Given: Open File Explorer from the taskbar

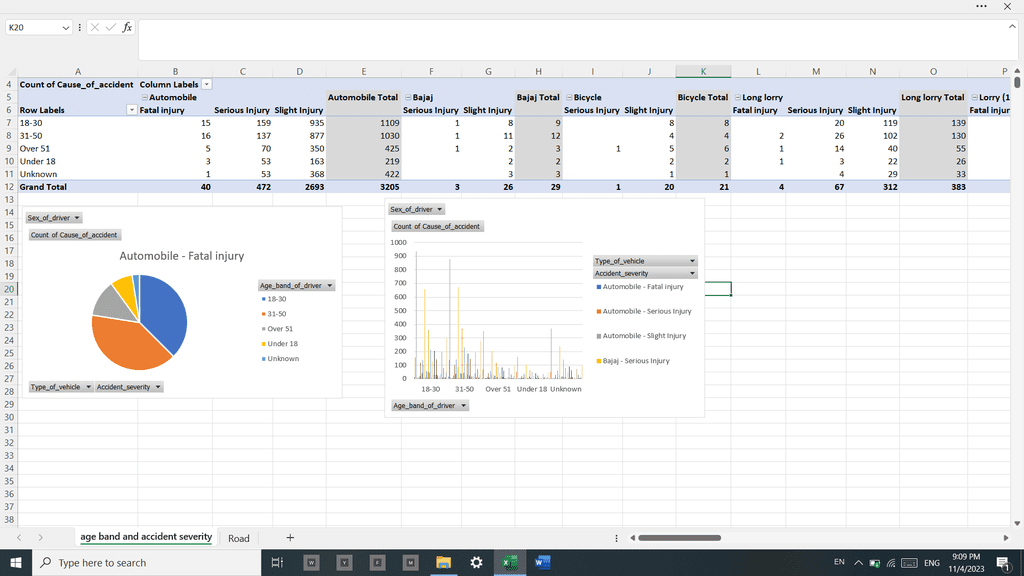Looking at the screenshot, I should click(x=443, y=562).
